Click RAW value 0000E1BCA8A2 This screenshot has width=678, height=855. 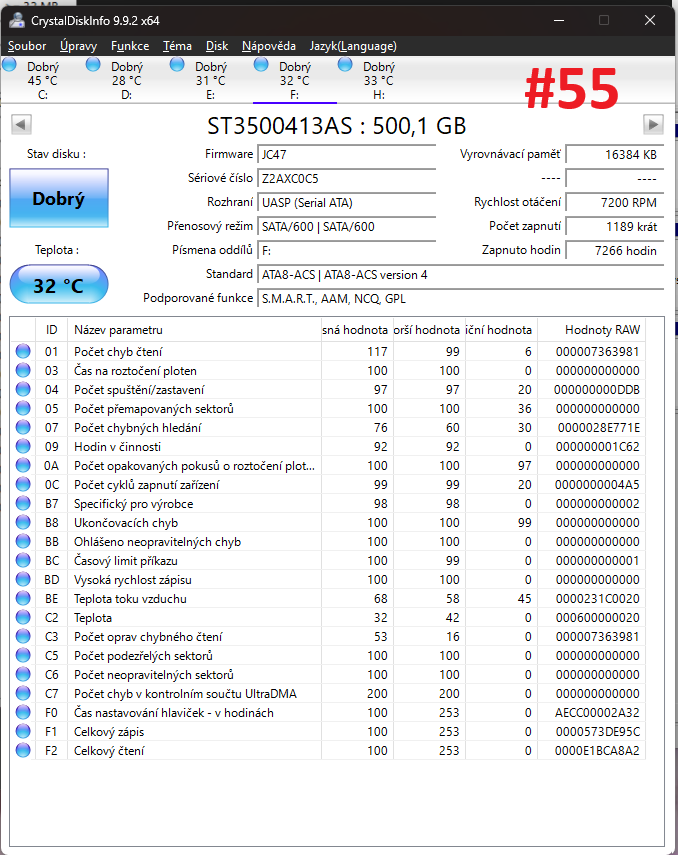pos(597,751)
